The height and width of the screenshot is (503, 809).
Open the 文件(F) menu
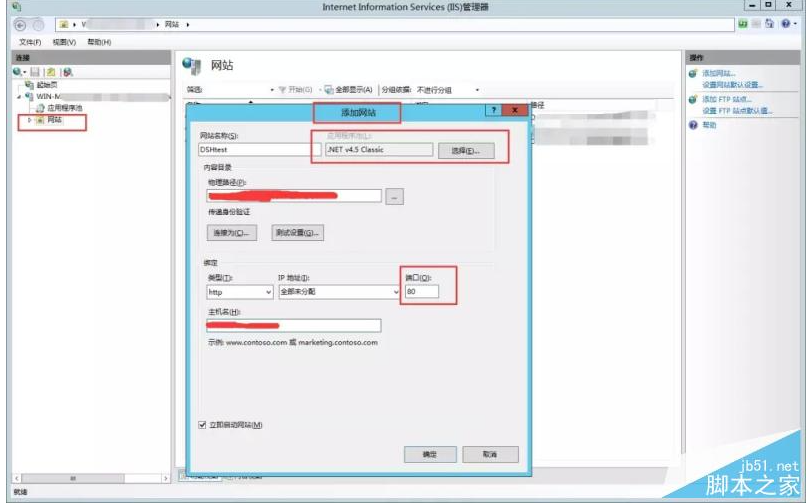[x=30, y=42]
